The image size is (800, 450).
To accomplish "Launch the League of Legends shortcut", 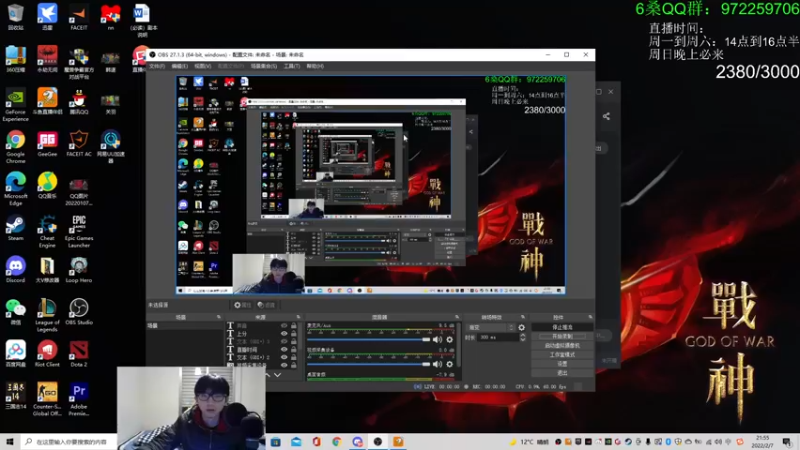I will coord(47,315).
